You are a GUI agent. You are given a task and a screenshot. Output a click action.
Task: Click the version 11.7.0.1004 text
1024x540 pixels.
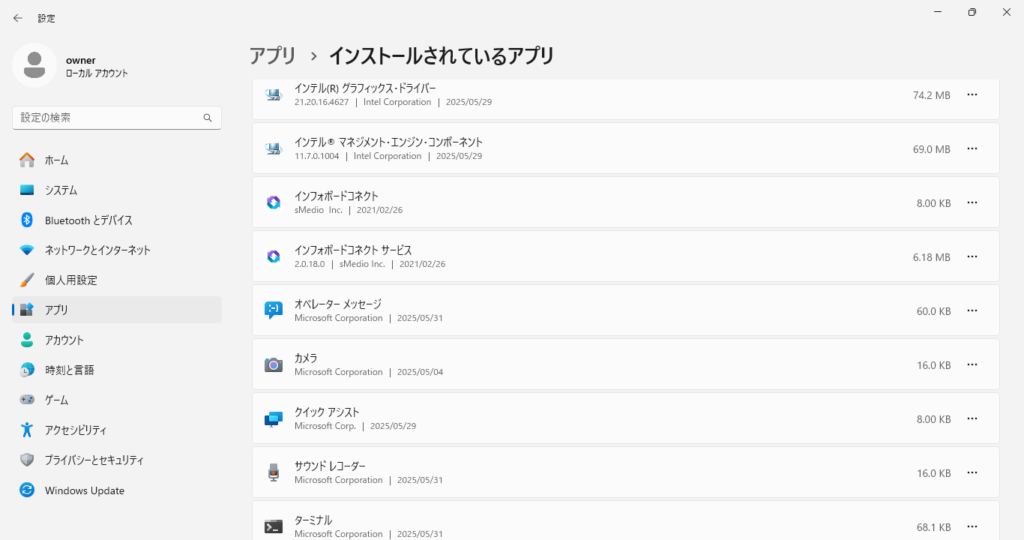click(317, 156)
